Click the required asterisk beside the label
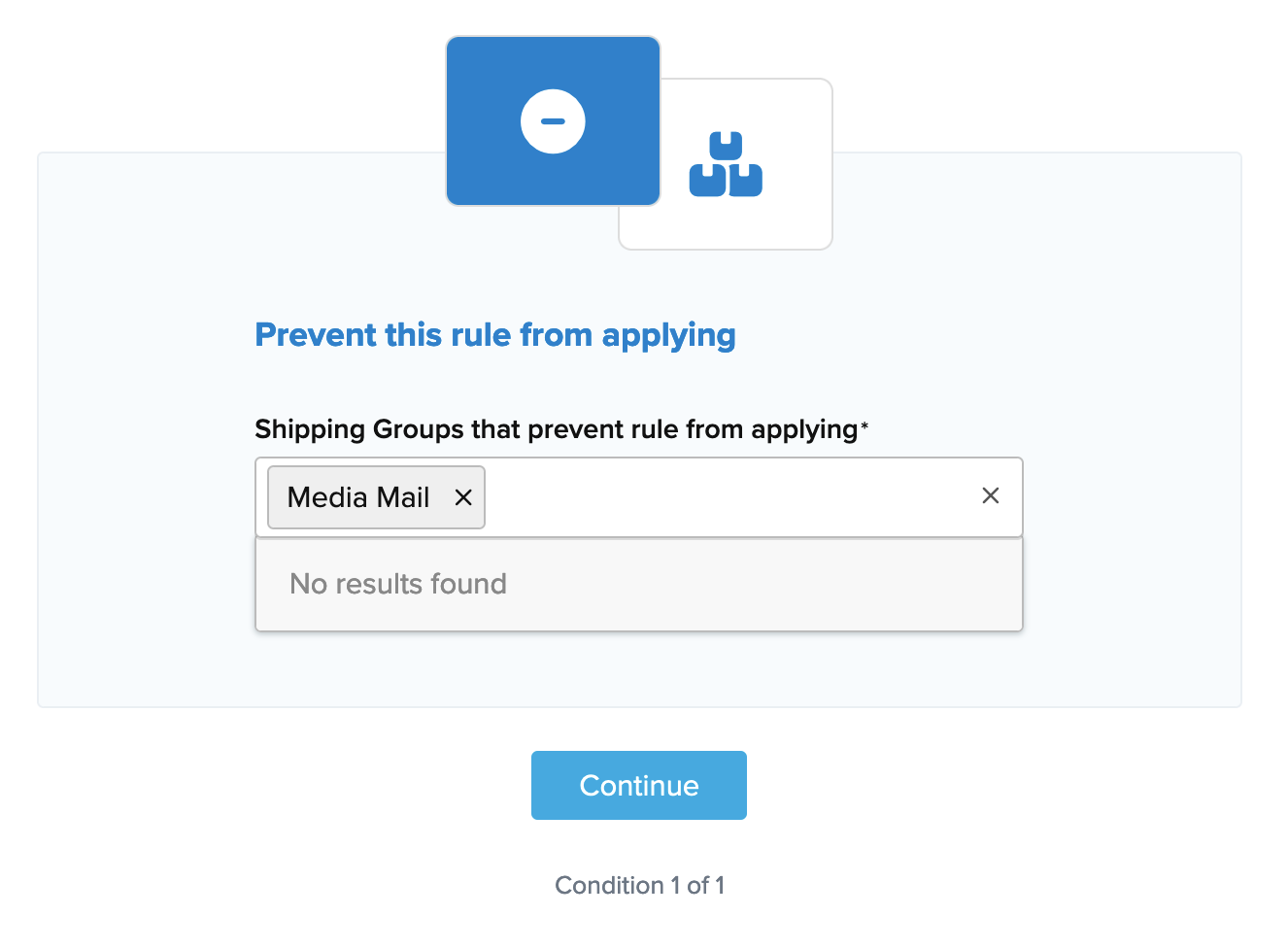Image resolution: width=1288 pixels, height=950 pixels. click(864, 425)
